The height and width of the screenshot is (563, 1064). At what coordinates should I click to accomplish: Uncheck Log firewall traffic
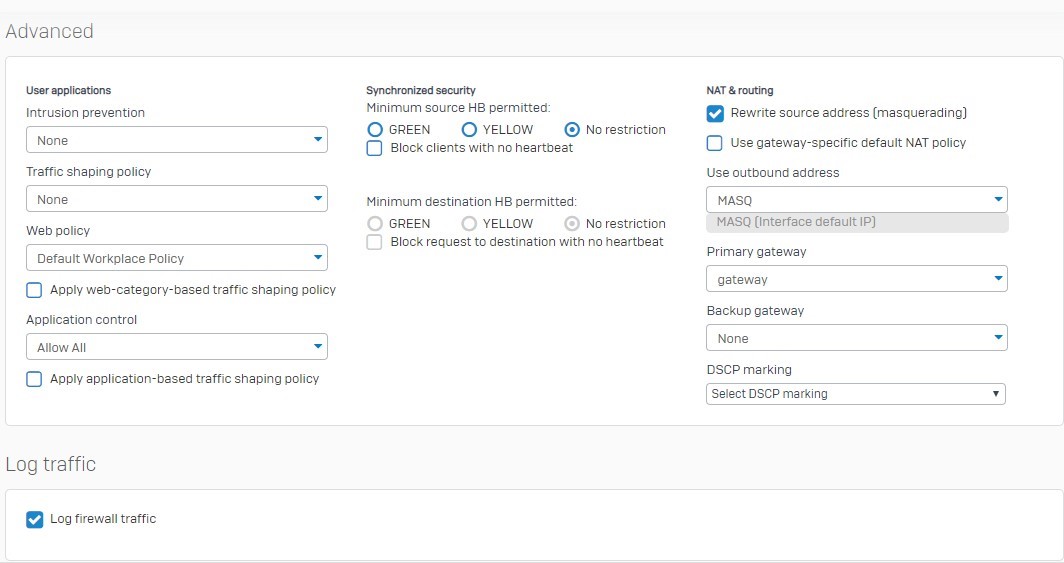click(x=35, y=520)
